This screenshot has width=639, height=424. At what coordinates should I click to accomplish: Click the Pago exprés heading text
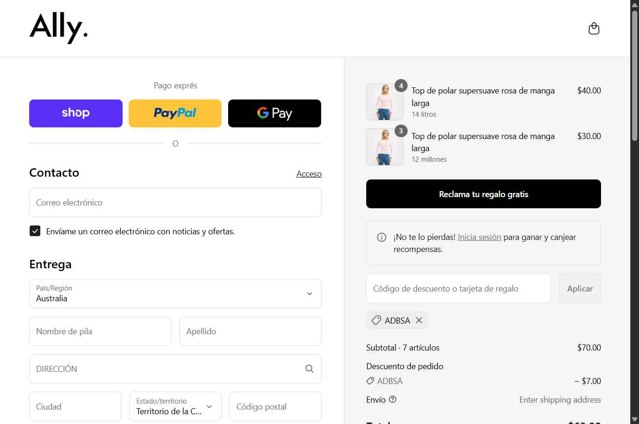click(175, 86)
